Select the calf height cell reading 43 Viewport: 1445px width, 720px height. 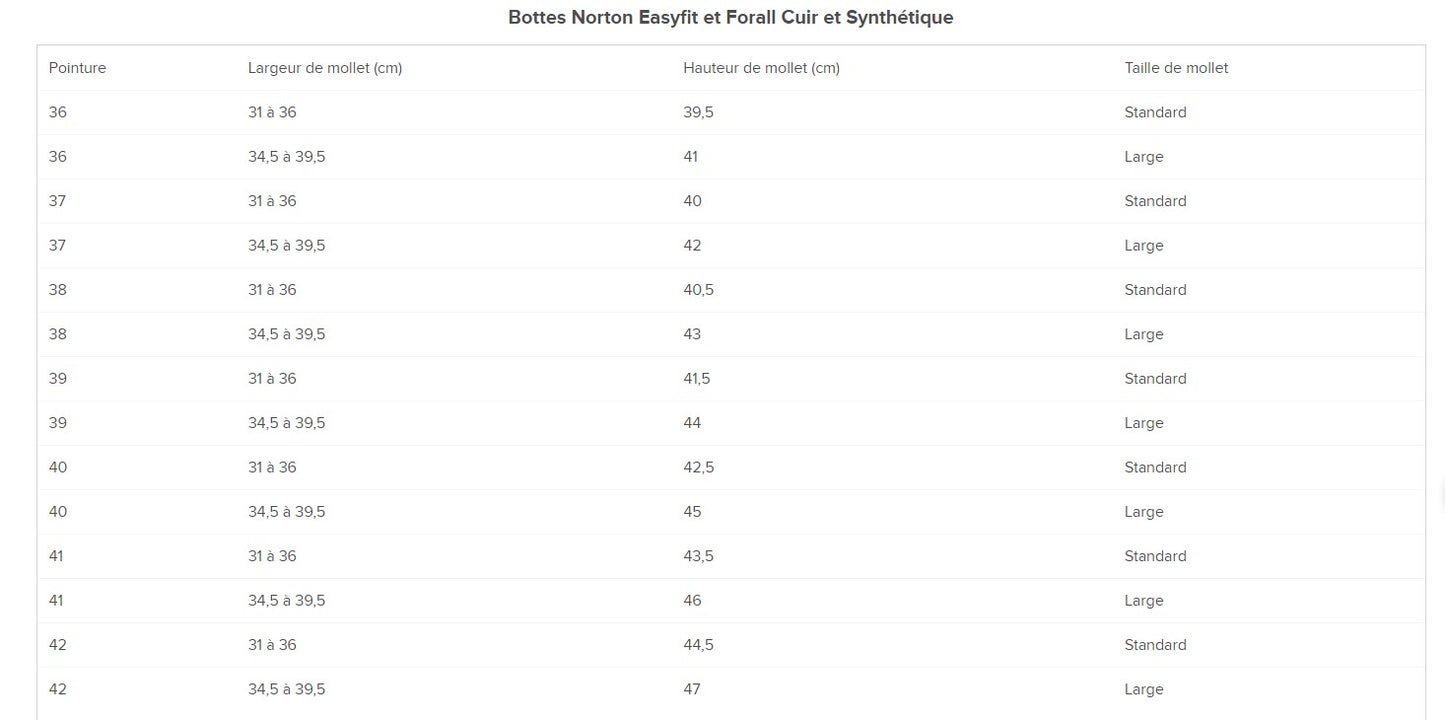pyautogui.click(x=692, y=334)
